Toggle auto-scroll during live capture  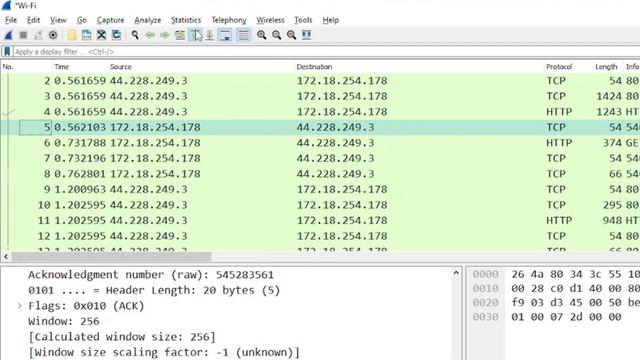point(225,35)
